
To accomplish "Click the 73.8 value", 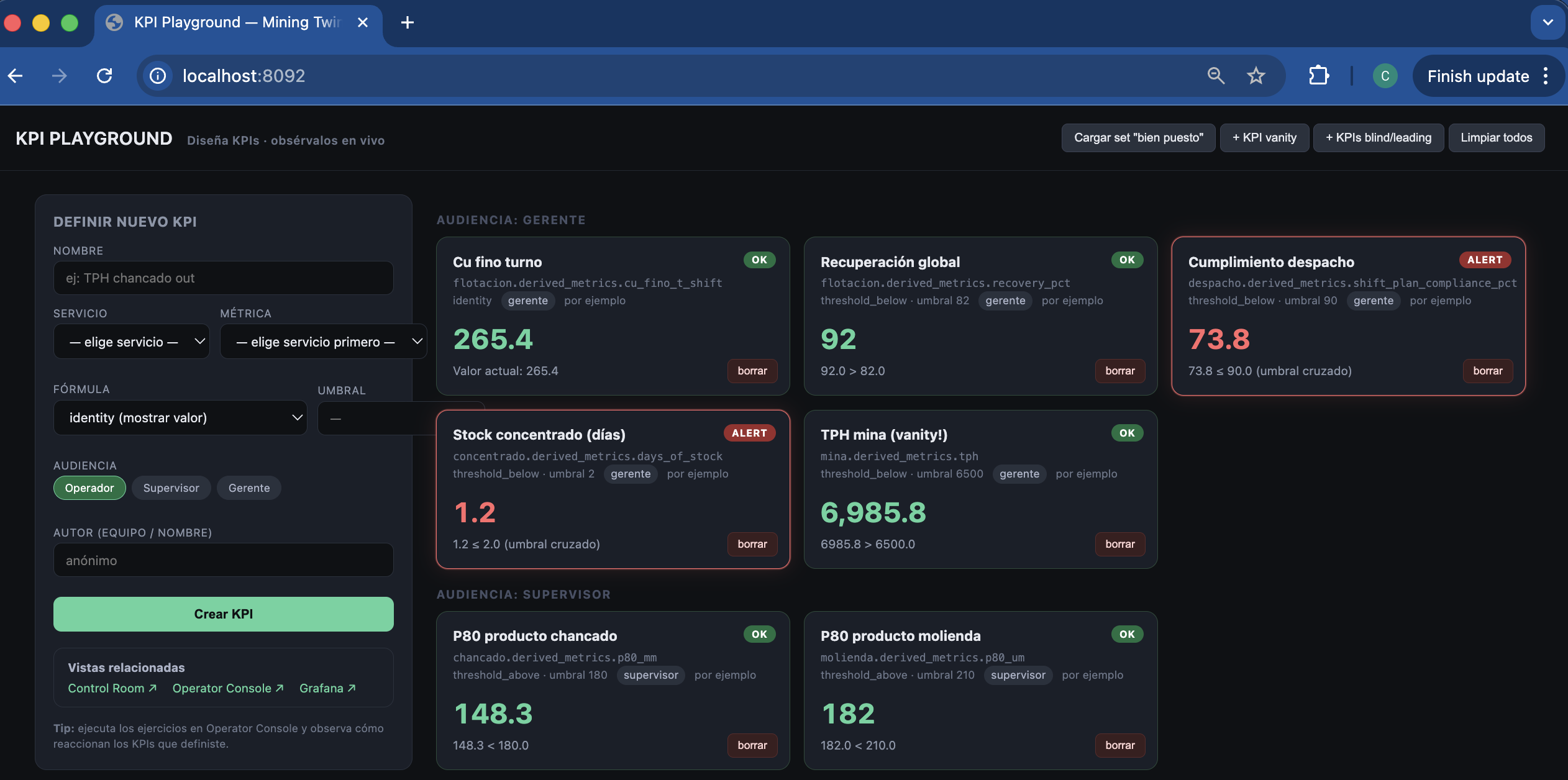I will coord(1219,339).
